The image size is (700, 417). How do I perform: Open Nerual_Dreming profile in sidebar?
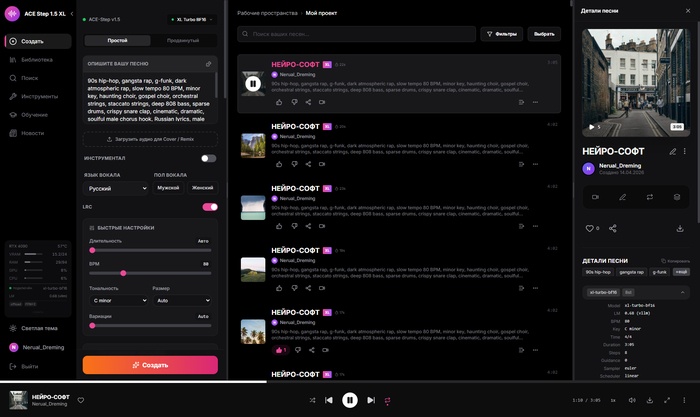pos(38,347)
